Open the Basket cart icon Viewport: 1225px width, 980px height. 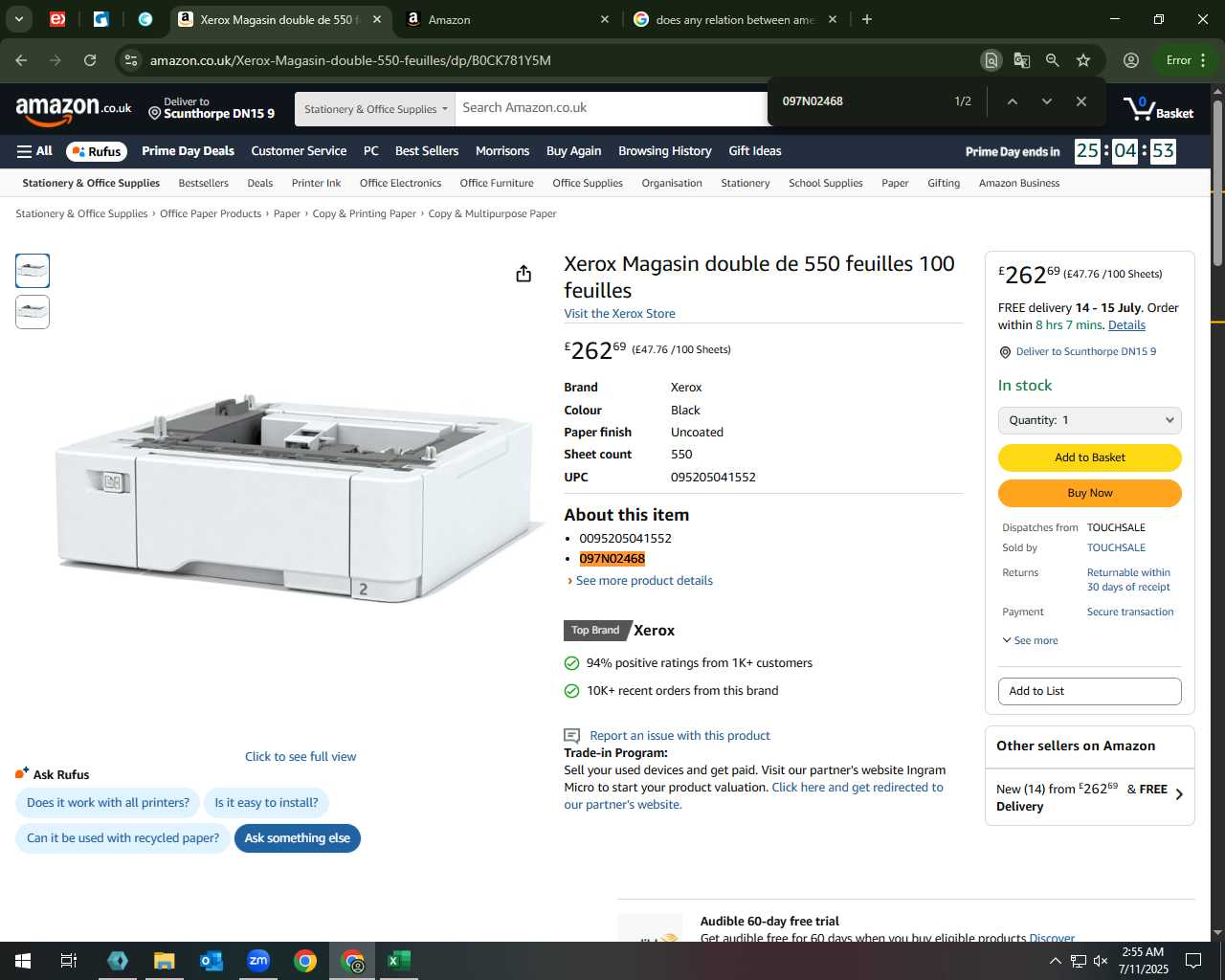click(1158, 108)
